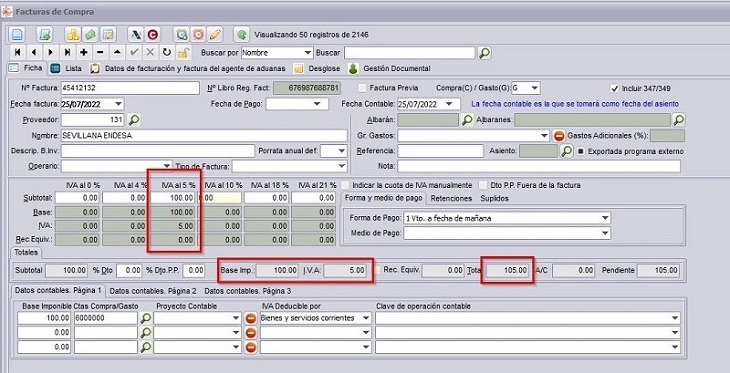
Task: Open account lookup beside 6000000 account
Action: (x=146, y=319)
